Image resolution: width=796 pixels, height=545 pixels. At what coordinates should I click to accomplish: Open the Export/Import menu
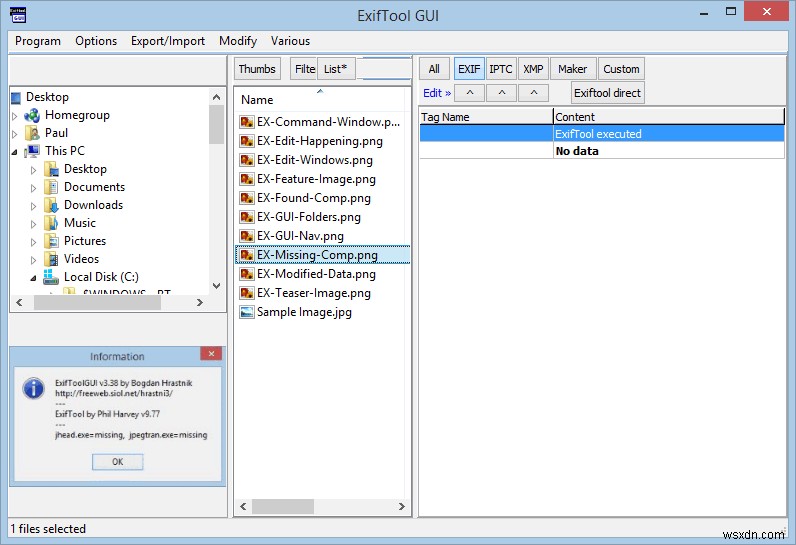tap(168, 41)
